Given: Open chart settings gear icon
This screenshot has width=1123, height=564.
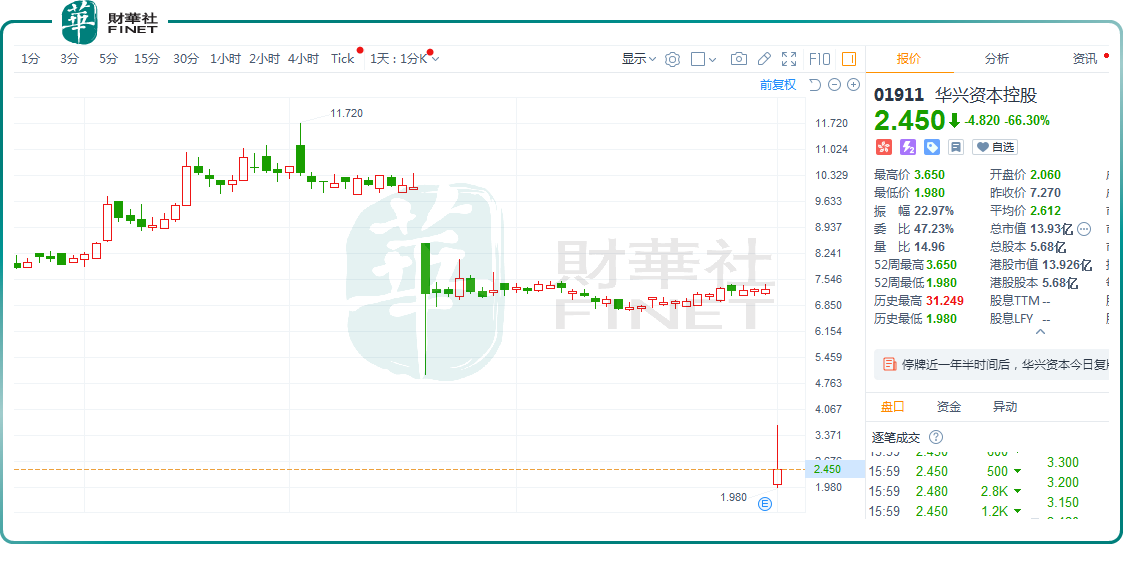Looking at the screenshot, I should (672, 59).
